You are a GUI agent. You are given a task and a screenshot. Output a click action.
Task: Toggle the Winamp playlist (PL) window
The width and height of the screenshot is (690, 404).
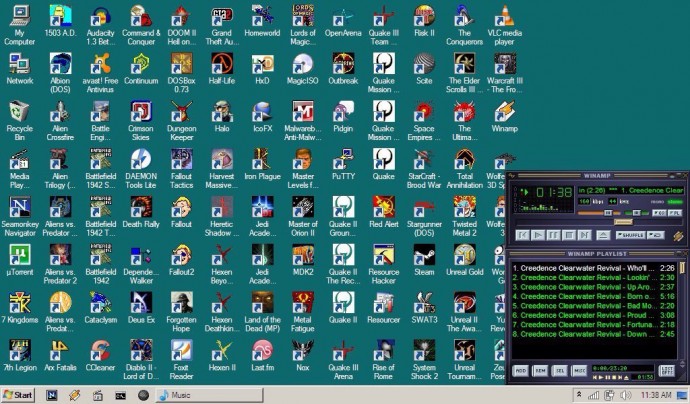(675, 213)
